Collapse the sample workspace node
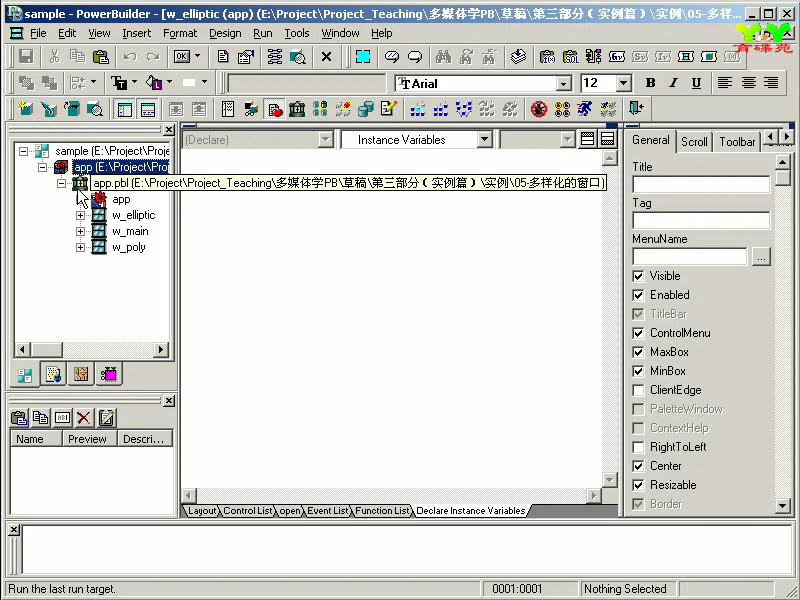Image resolution: width=800 pixels, height=600 pixels. pyautogui.click(x=23, y=151)
